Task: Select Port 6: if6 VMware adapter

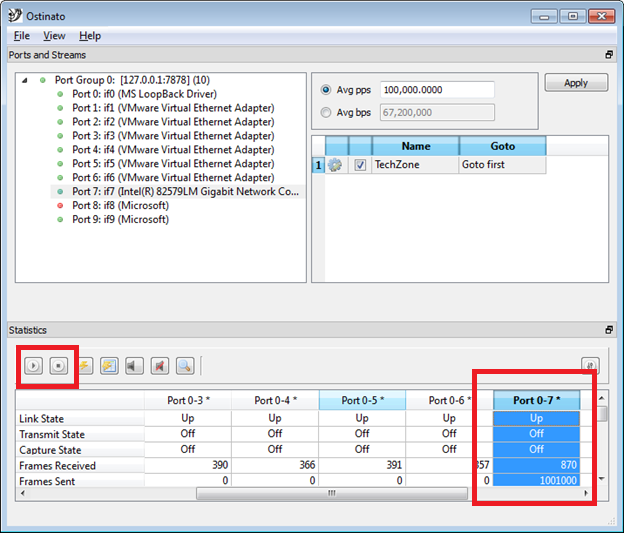Action: pyautogui.click(x=173, y=178)
